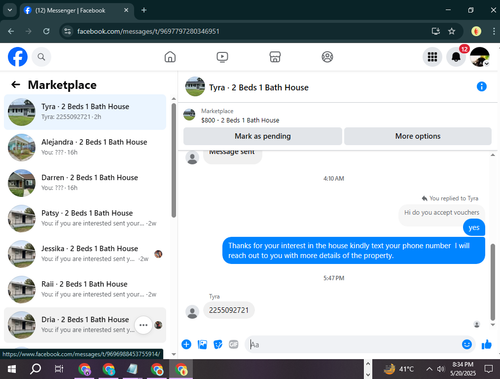The height and width of the screenshot is (379, 500).
Task: Open Jessika conversation
Action: 85,254
